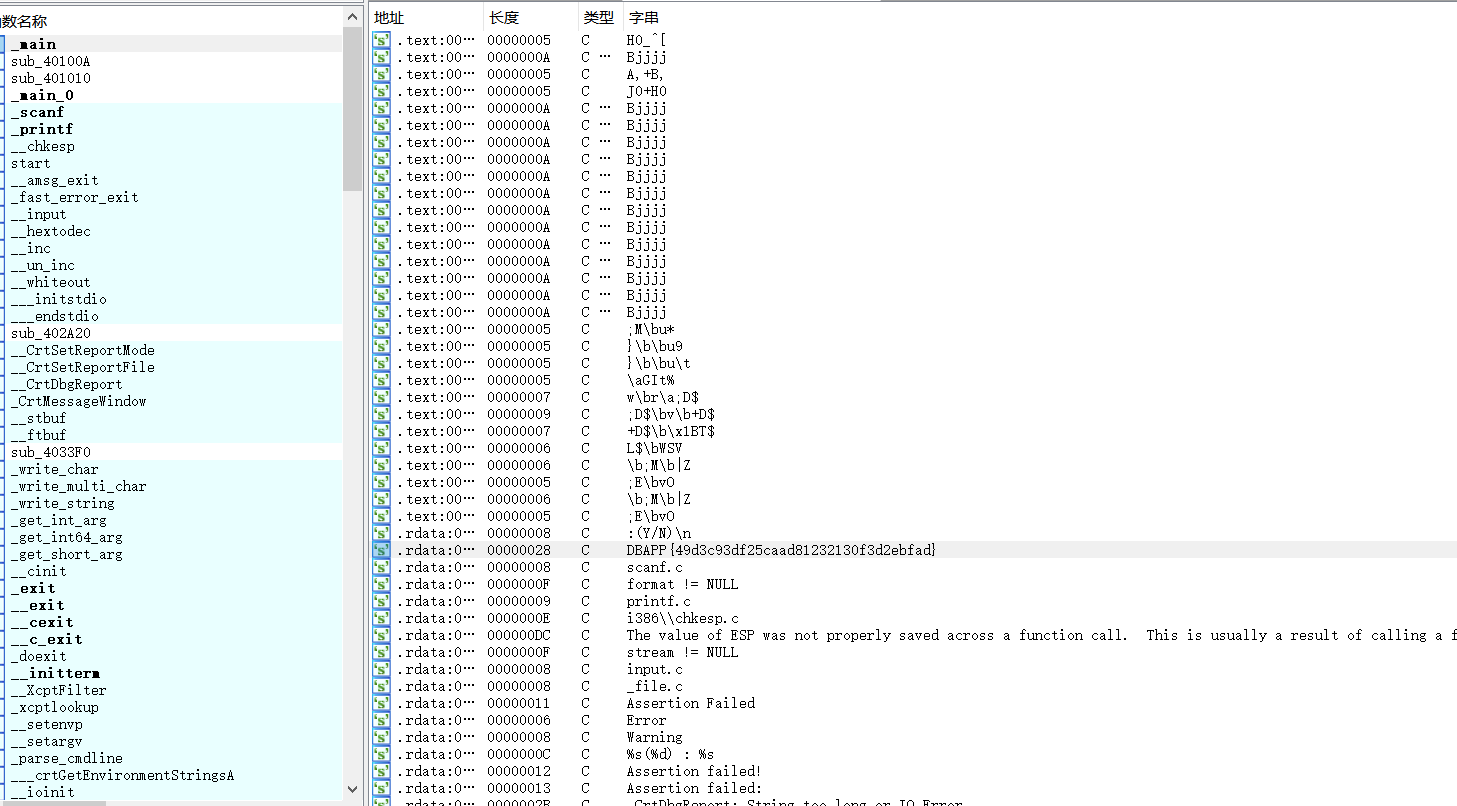Click the S icon next to the :(Y/N) string
The image size is (1457, 806).
[x=380, y=532]
